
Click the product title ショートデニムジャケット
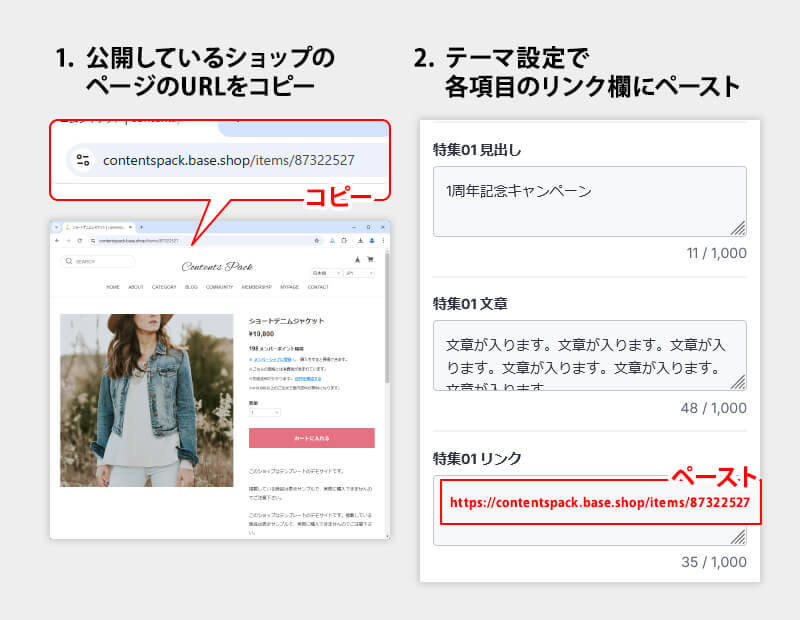[286, 321]
